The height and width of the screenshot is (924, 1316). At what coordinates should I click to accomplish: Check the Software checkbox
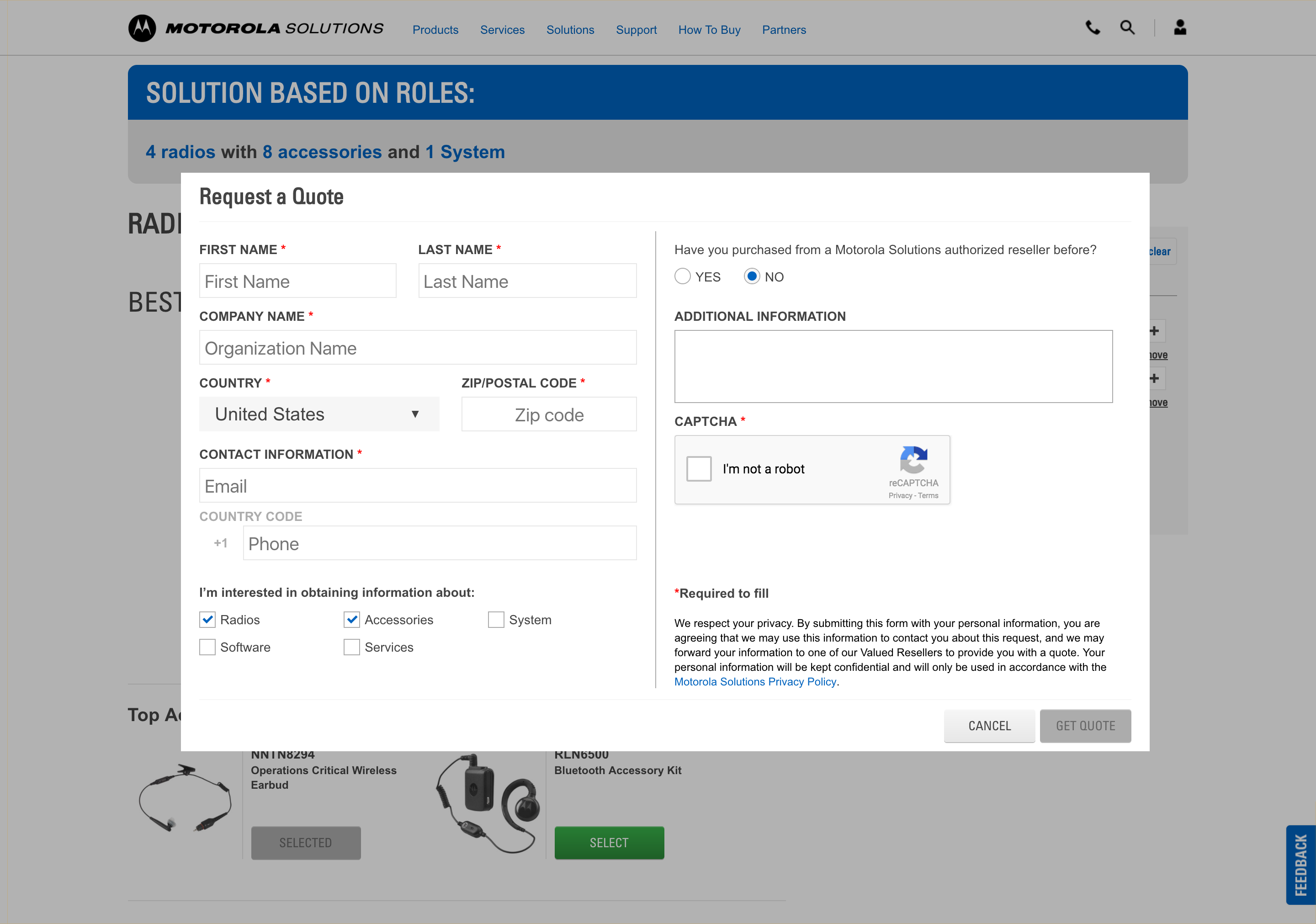point(207,647)
